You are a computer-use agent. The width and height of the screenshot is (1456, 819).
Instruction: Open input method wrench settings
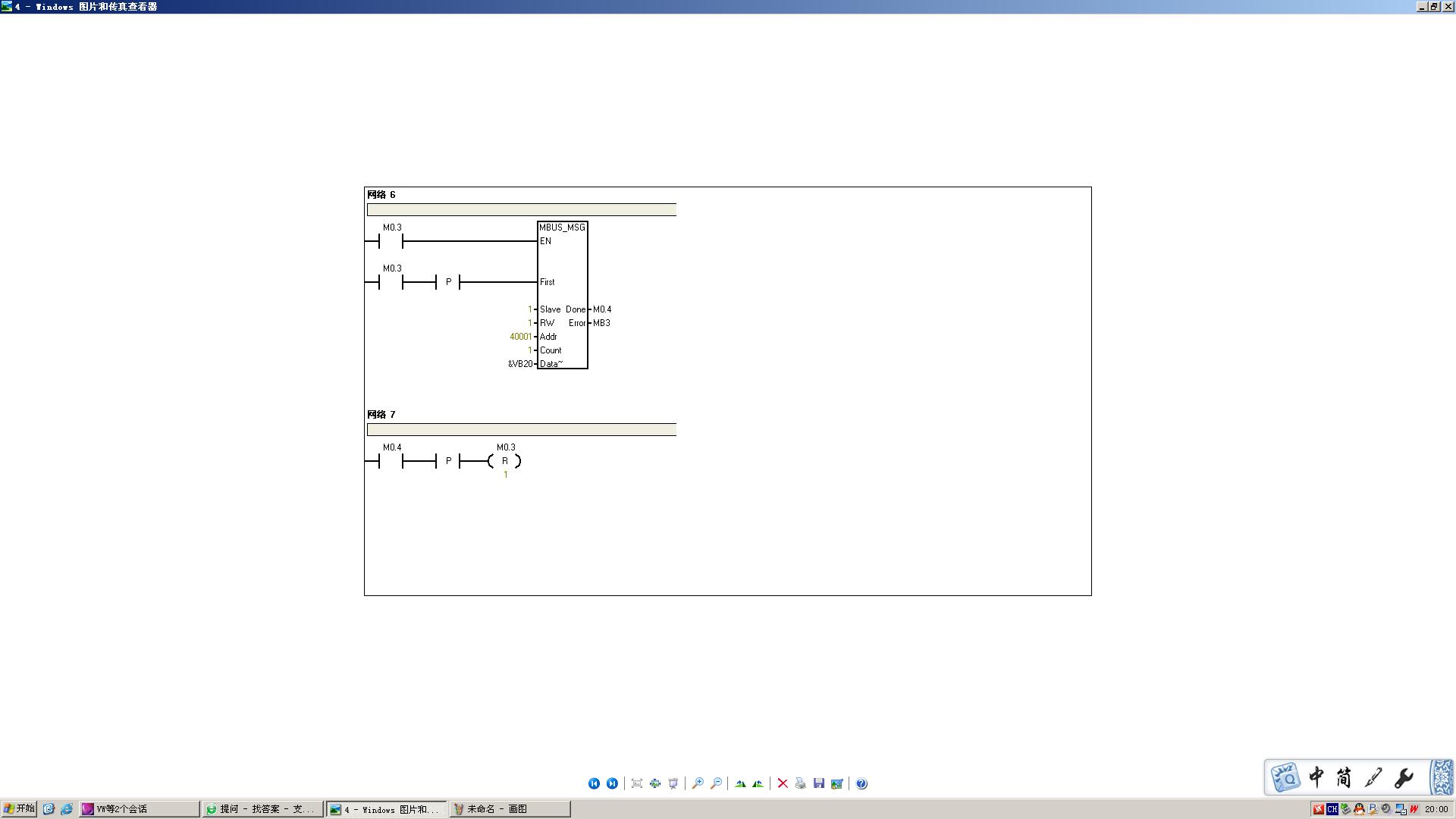point(1403,777)
